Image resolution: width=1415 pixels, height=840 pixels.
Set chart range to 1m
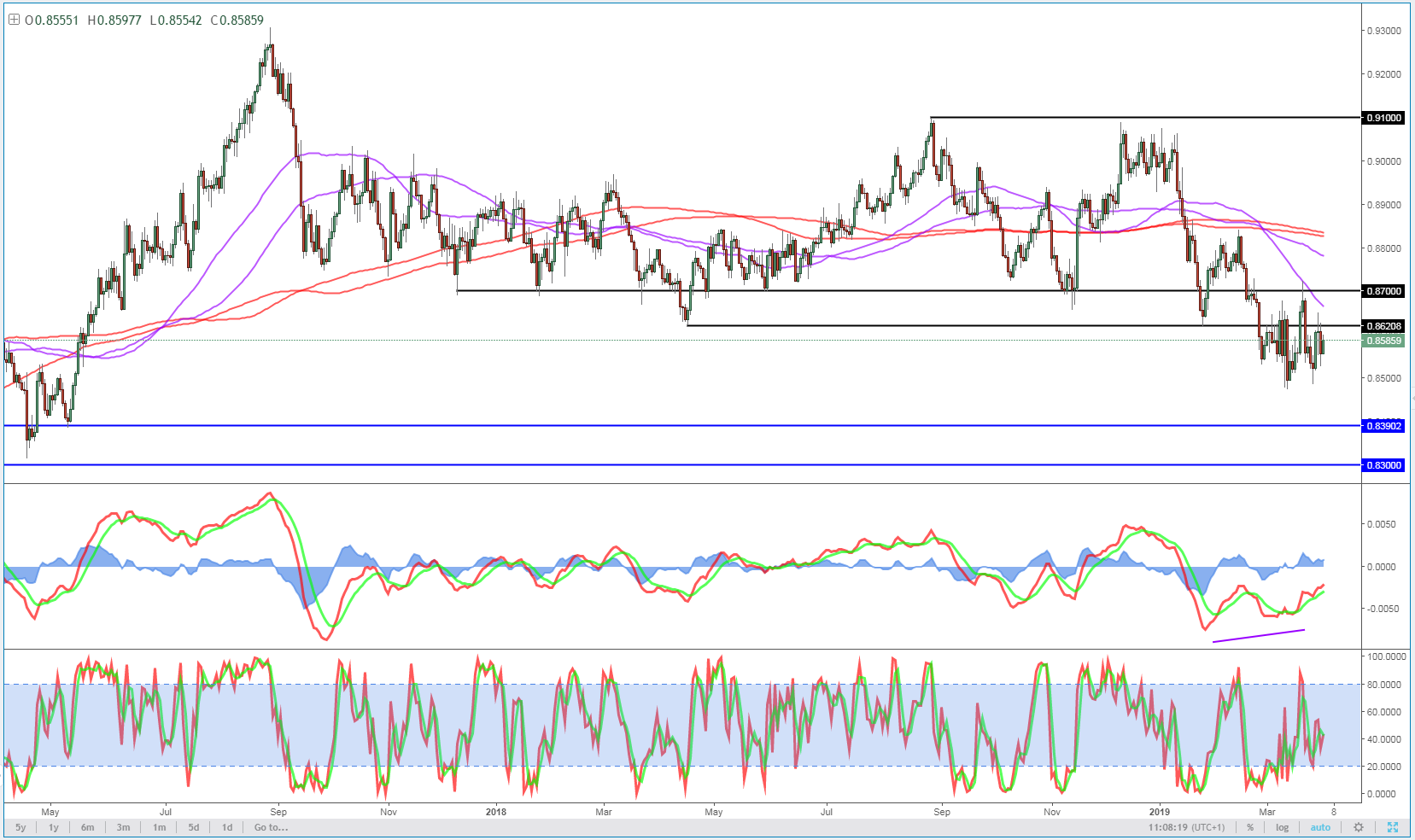(x=159, y=827)
